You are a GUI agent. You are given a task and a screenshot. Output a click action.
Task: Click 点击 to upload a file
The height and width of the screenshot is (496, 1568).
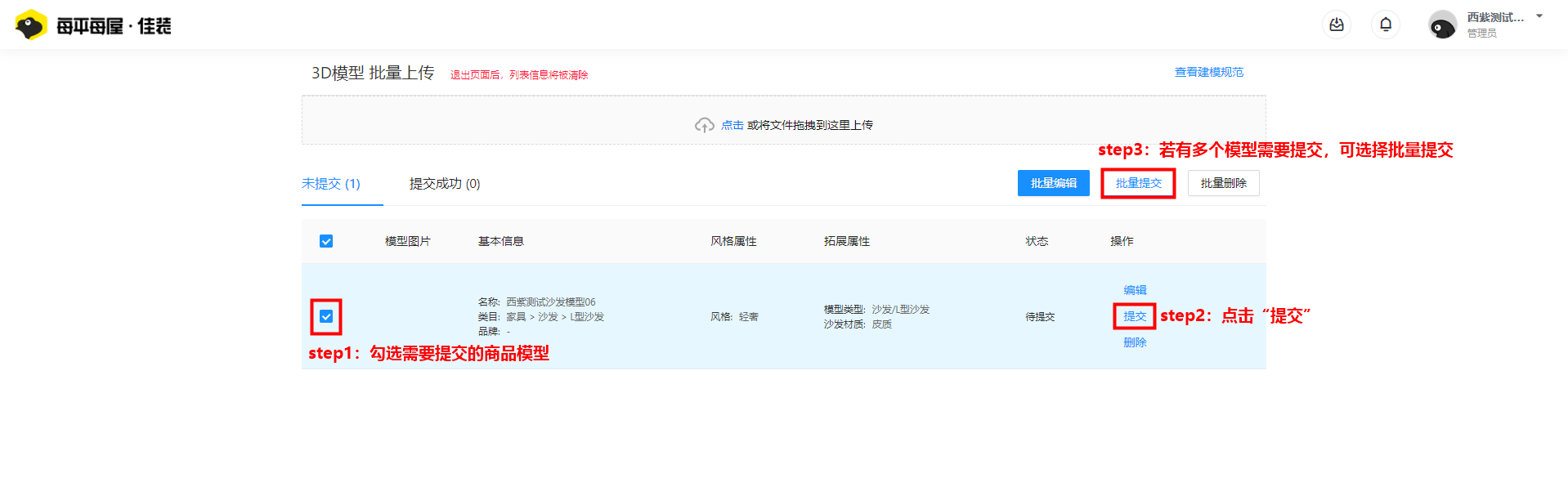(732, 125)
